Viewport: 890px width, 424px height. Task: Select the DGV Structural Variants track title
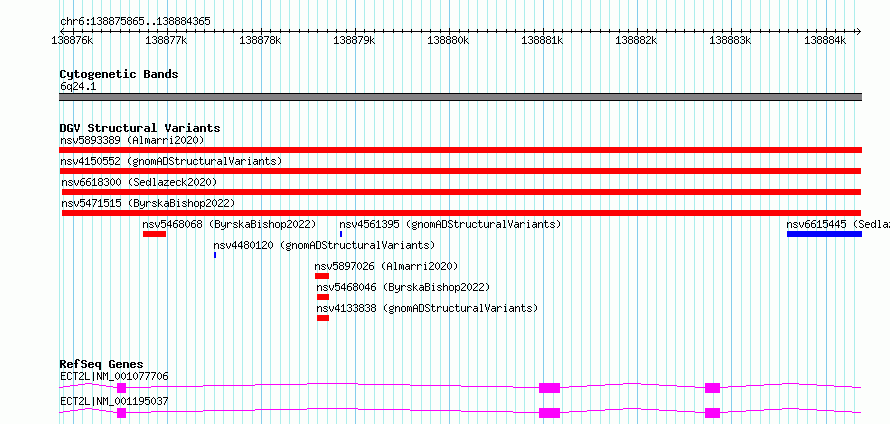(140, 128)
